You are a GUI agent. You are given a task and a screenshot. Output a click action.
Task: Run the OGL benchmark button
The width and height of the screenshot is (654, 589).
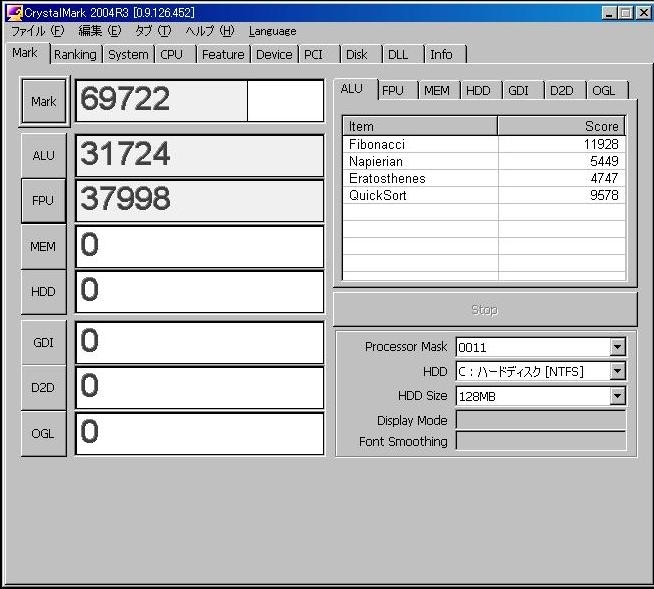[x=43, y=434]
